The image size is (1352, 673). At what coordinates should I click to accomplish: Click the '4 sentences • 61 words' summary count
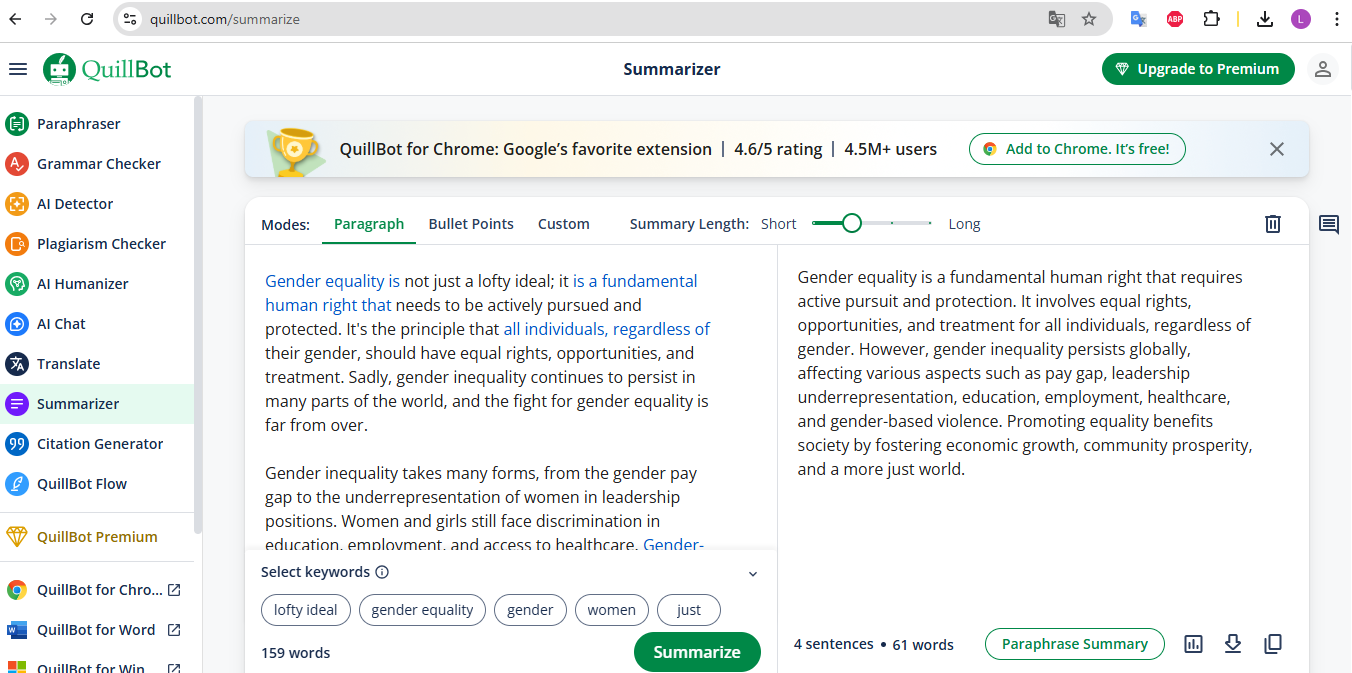click(x=873, y=645)
